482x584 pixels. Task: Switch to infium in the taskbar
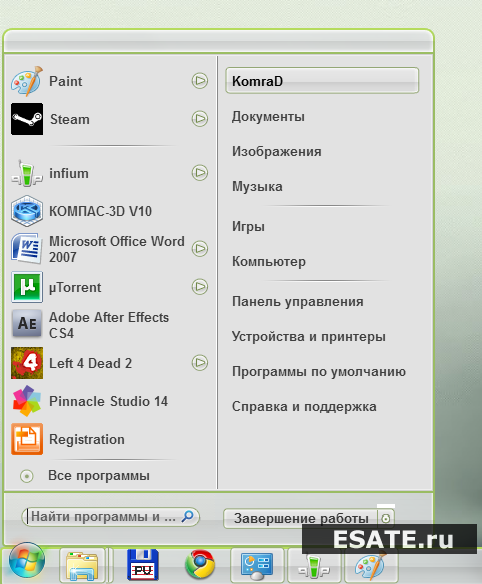pos(314,566)
